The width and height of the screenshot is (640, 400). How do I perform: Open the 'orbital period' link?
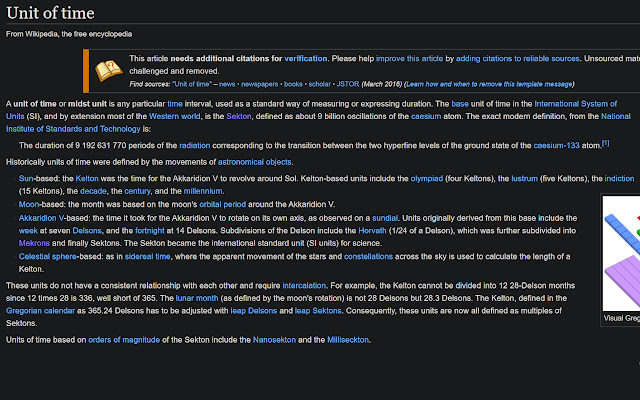point(222,204)
